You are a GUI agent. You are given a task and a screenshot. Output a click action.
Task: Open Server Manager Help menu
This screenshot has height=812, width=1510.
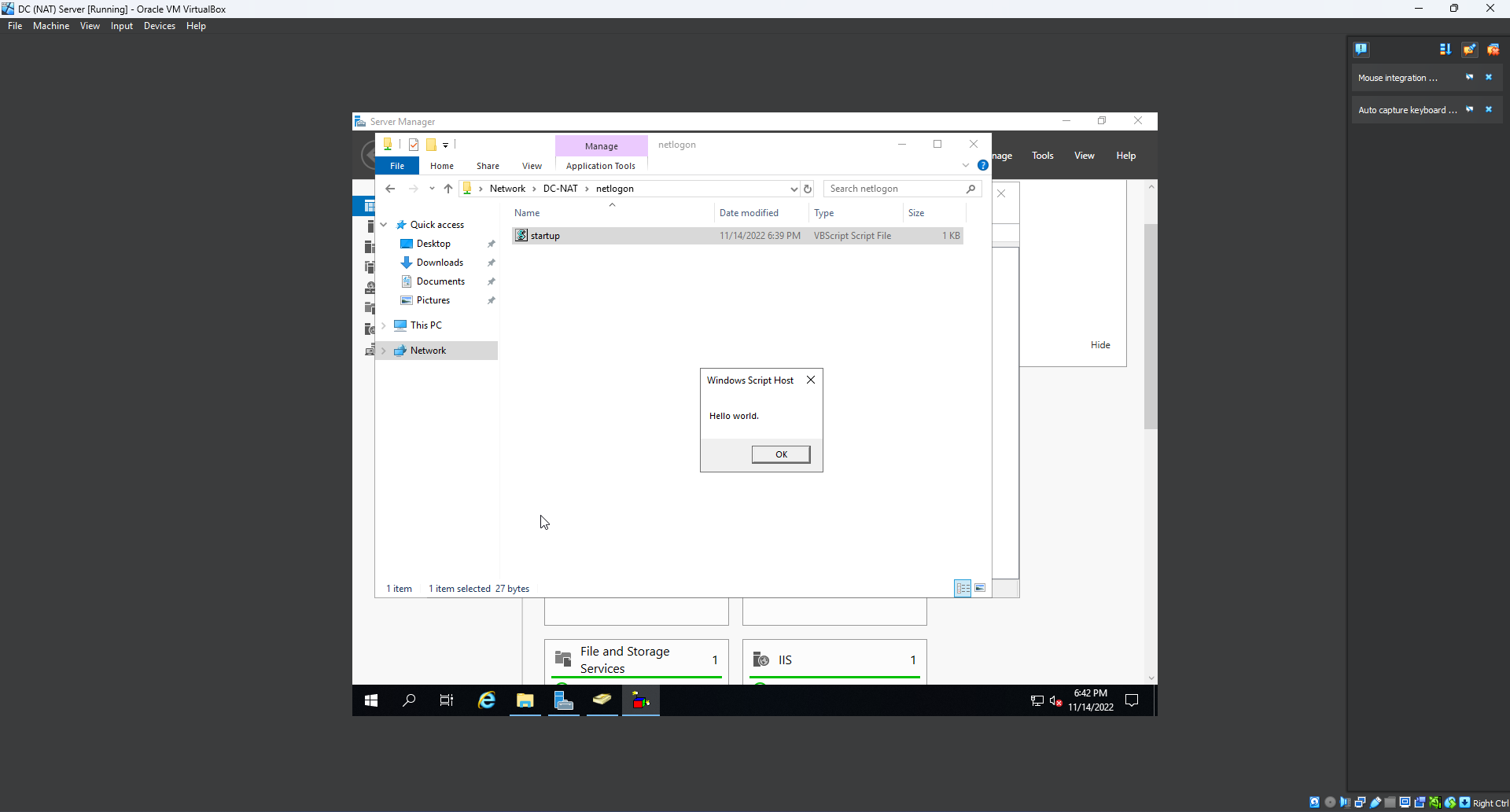tap(1125, 156)
